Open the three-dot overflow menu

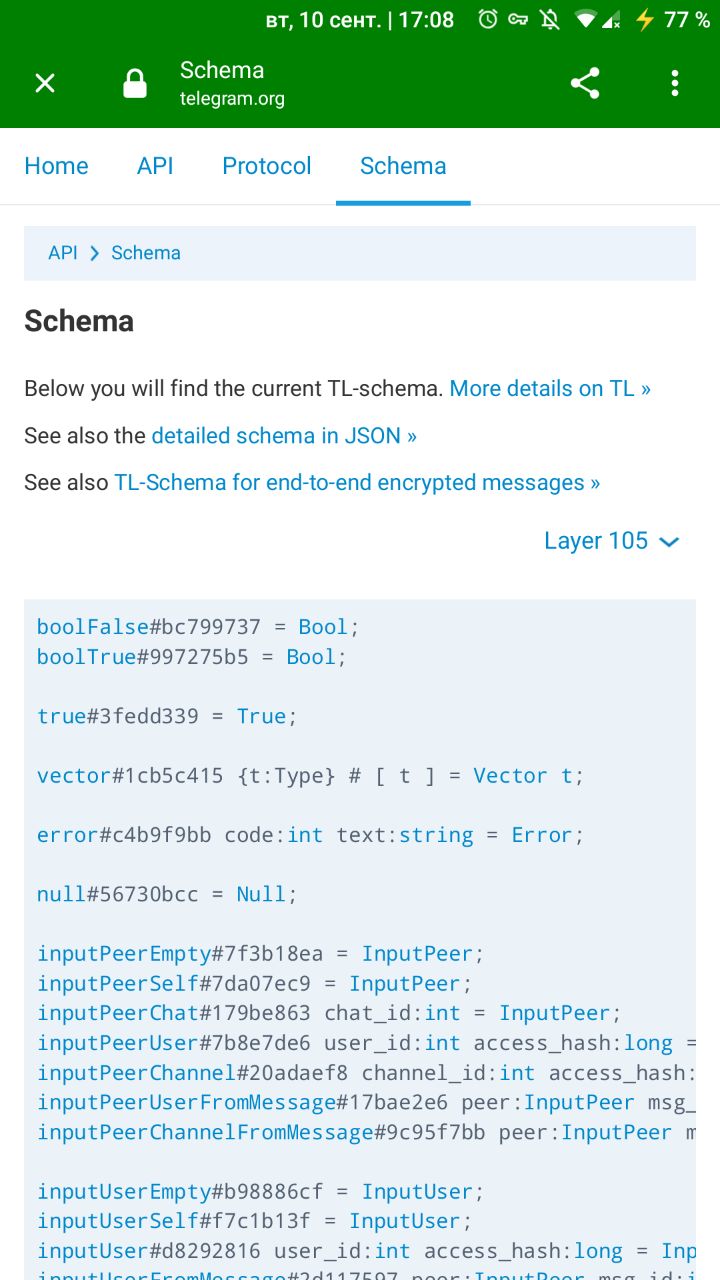[x=675, y=83]
